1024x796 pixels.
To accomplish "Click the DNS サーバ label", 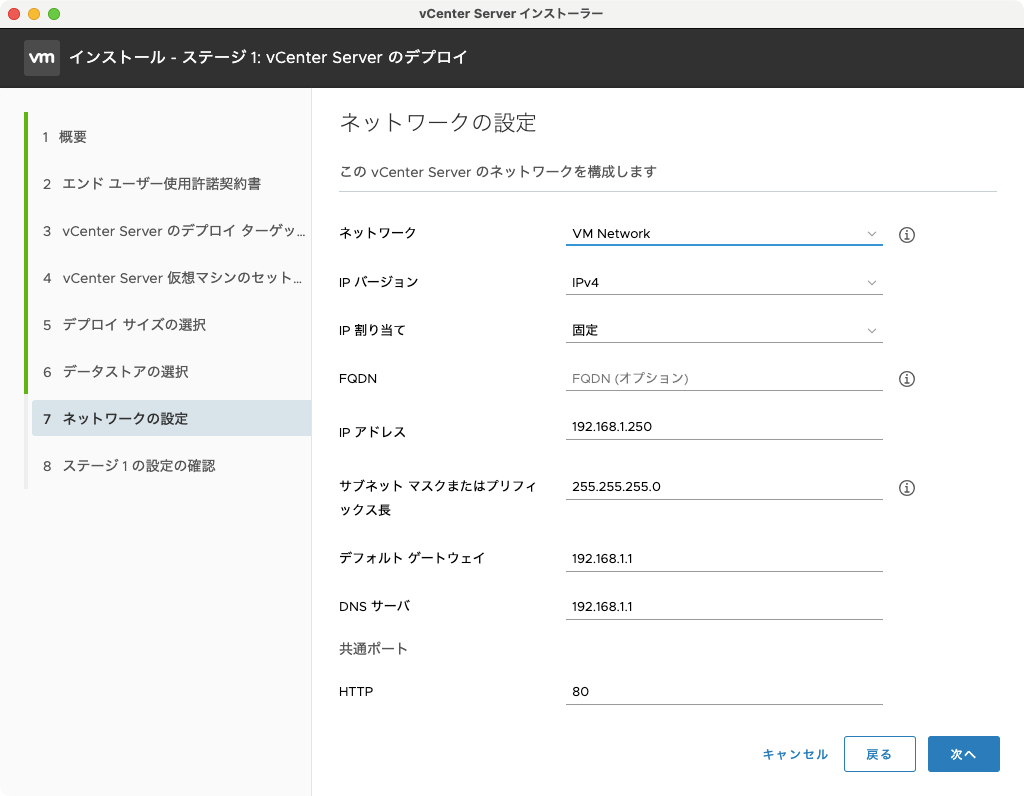I will point(374,607).
